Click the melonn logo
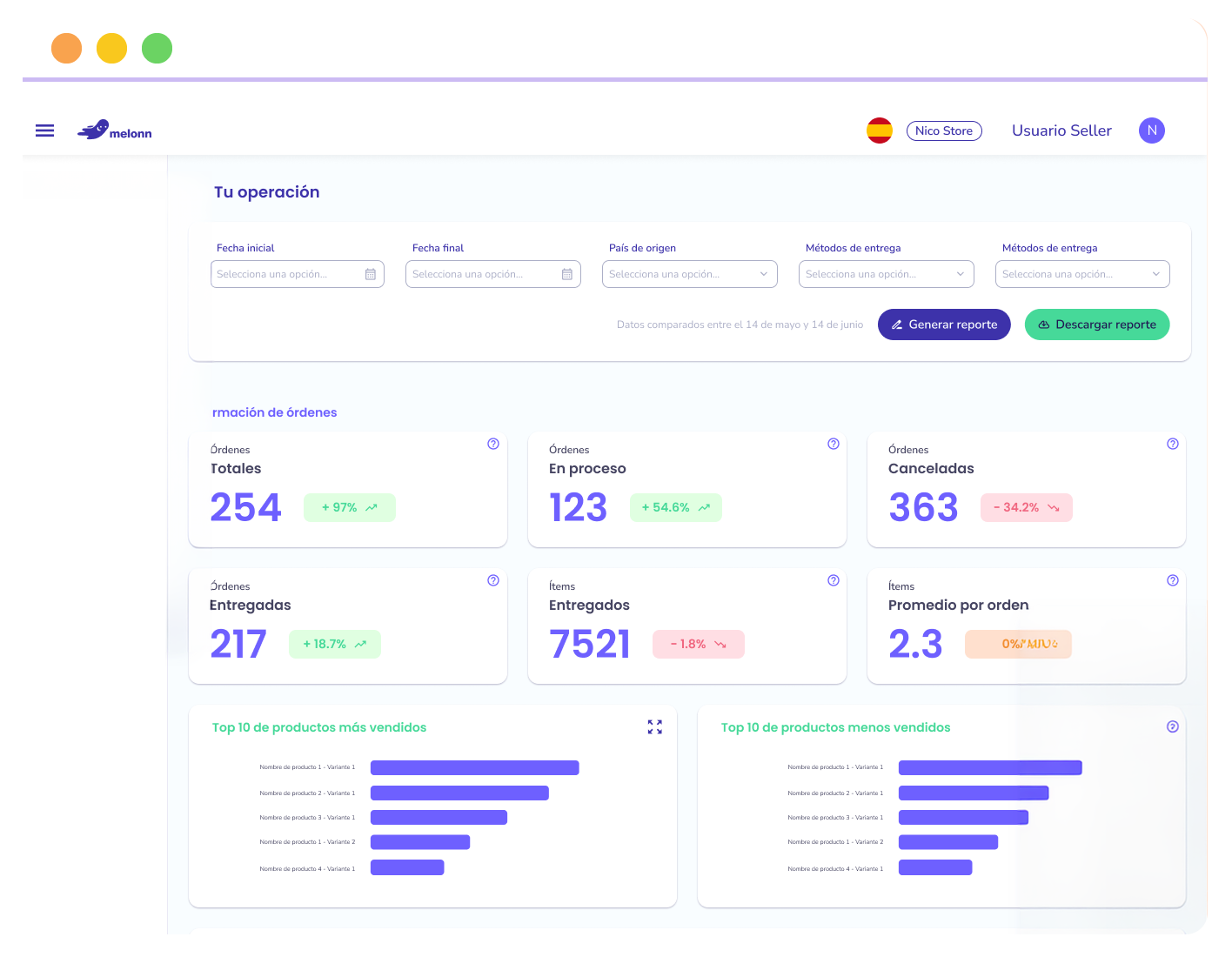 click(x=114, y=130)
